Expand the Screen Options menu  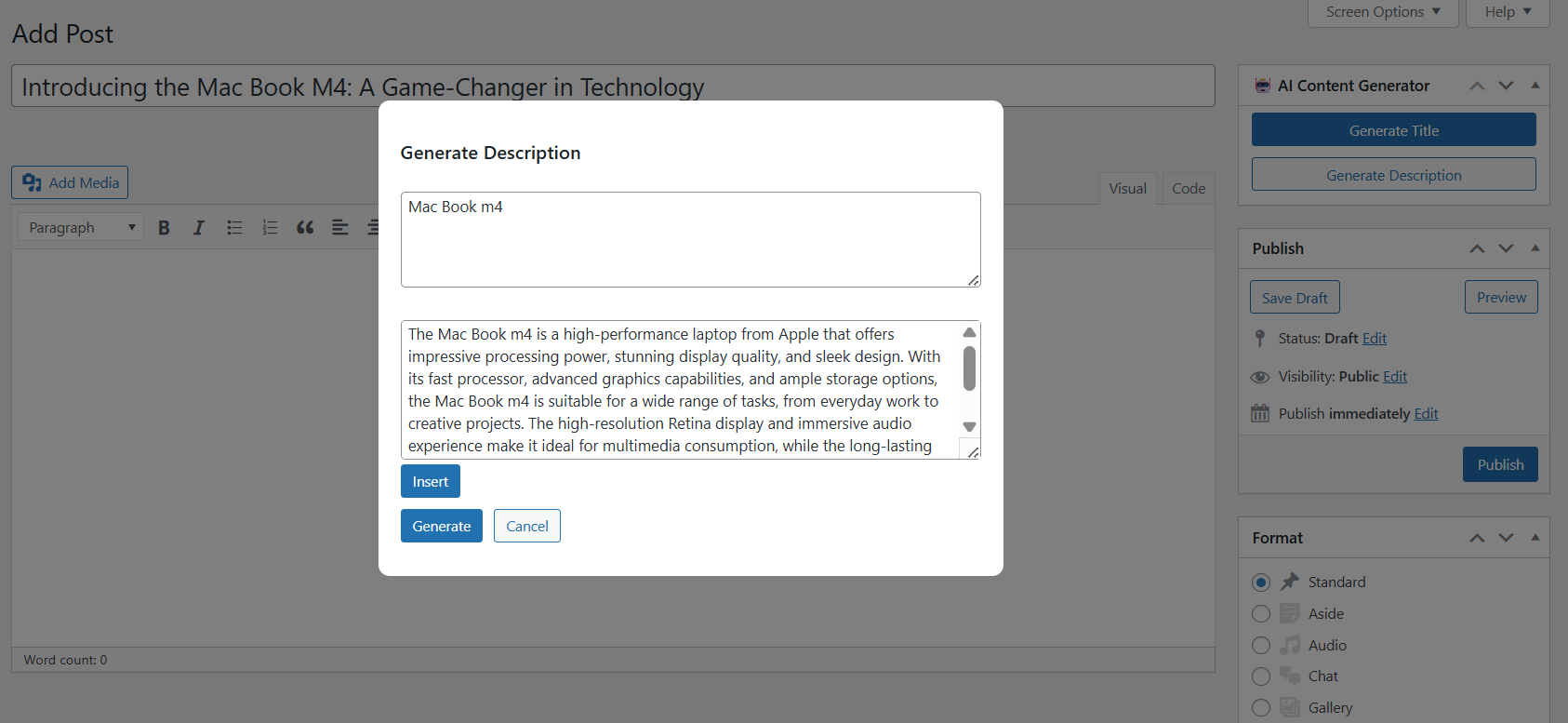point(1382,12)
